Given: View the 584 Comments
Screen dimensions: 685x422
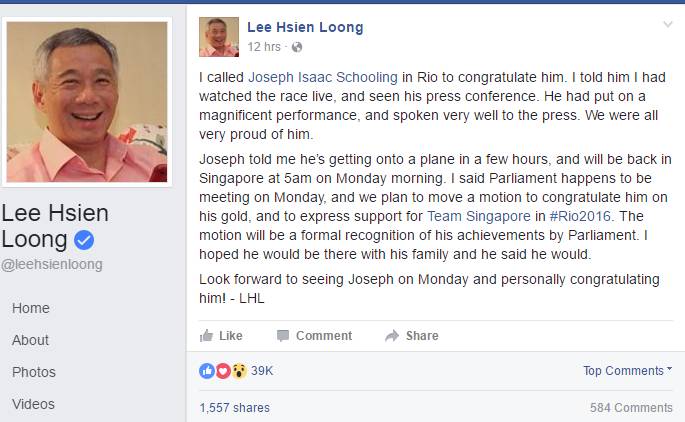Looking at the screenshot, I should (630, 407).
